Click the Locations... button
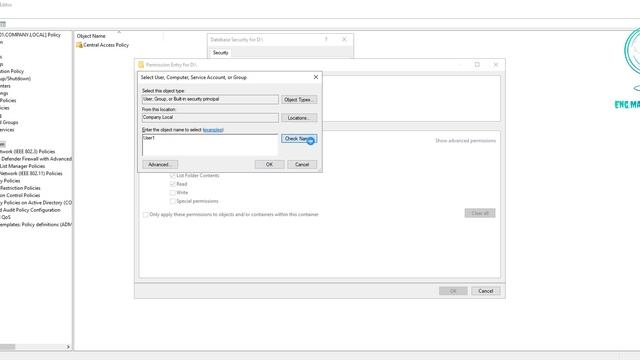 click(x=299, y=118)
